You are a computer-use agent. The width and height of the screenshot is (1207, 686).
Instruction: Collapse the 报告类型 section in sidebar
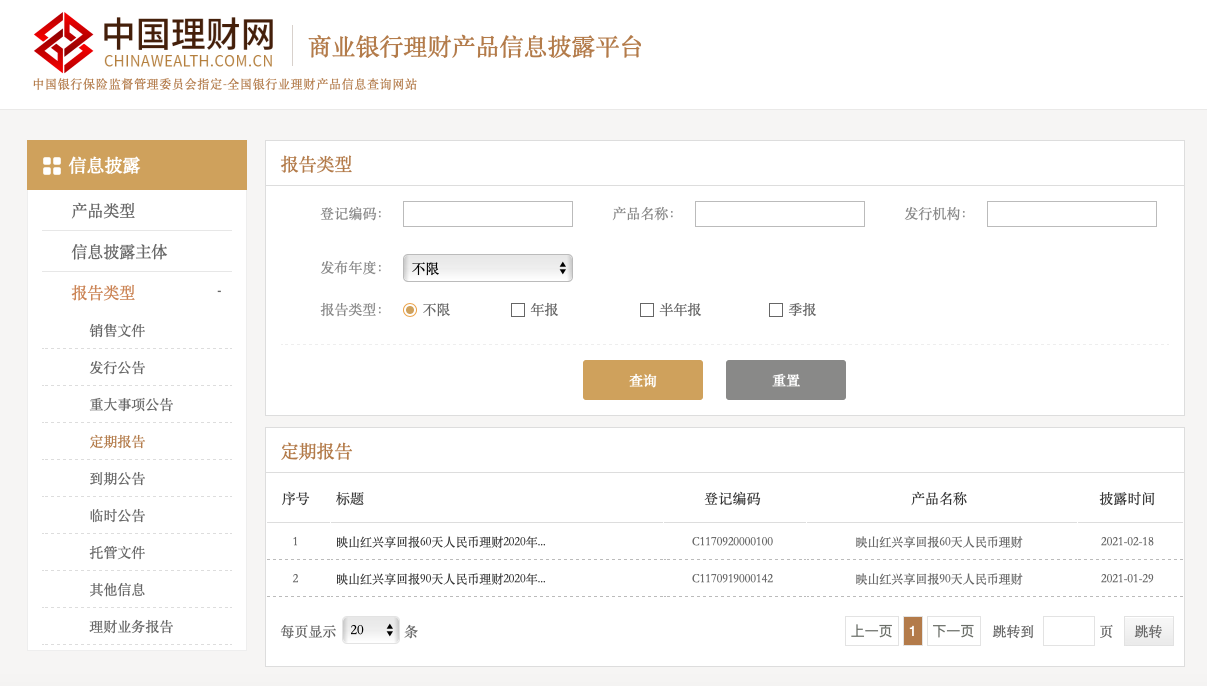click(218, 291)
